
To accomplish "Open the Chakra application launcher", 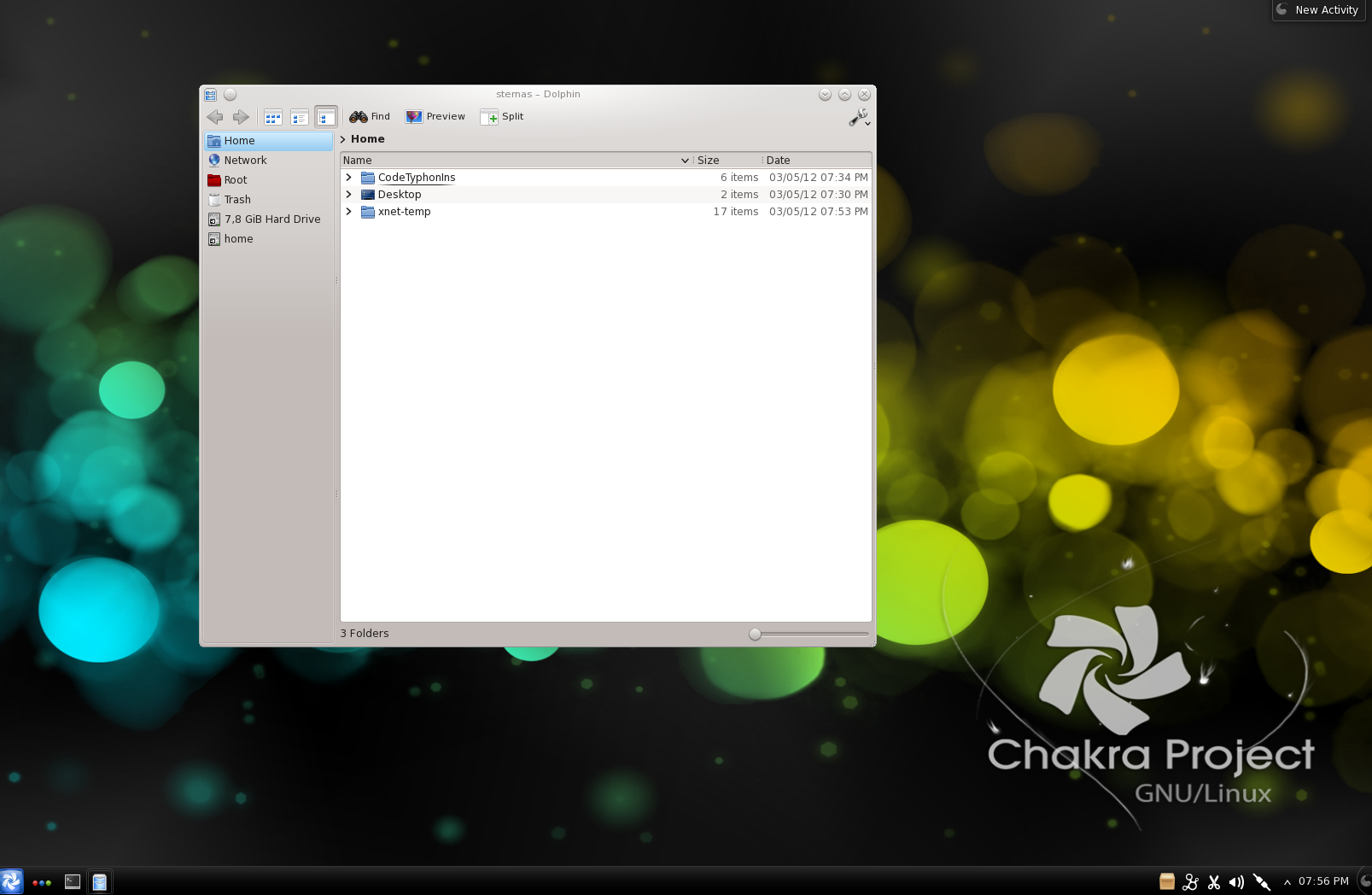I will 12,882.
